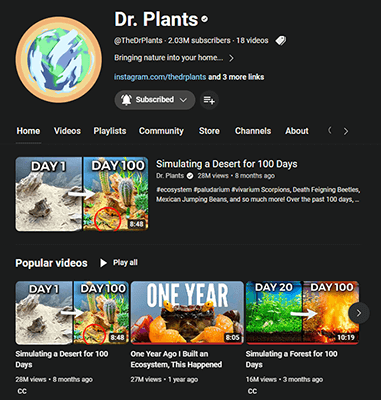Image resolution: width=381 pixels, height=400 pixels.
Task: Open featured video title 'Simulating a Desert for 100 Days'
Action: click(x=227, y=164)
